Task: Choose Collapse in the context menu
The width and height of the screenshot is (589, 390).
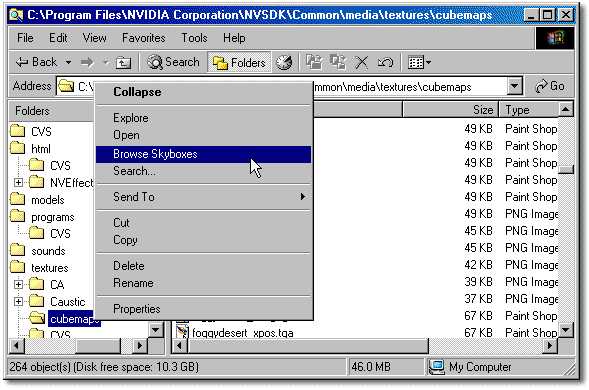Action: click(x=204, y=92)
